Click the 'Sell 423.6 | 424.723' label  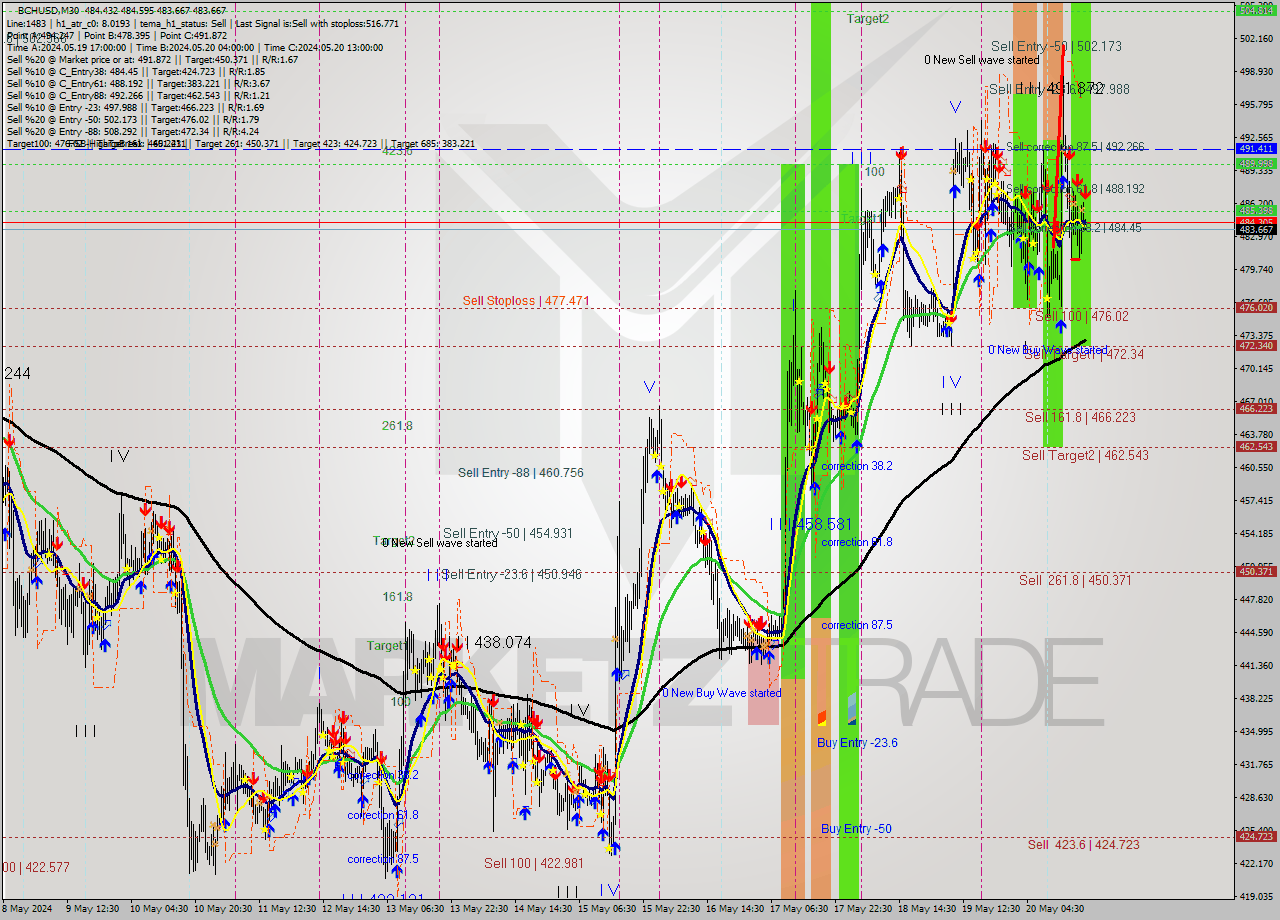click(1084, 844)
